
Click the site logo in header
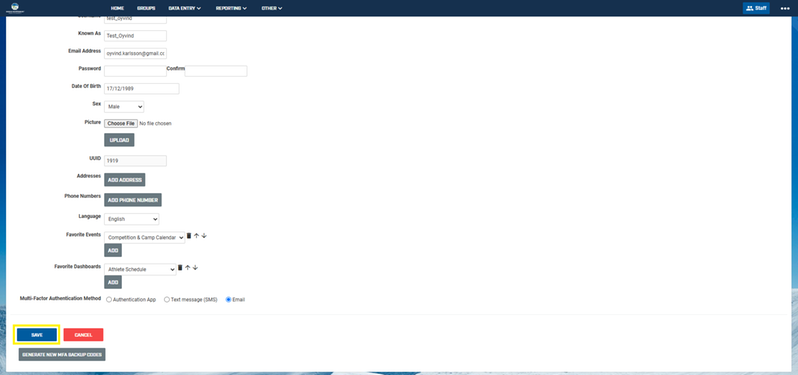pyautogui.click(x=15, y=8)
